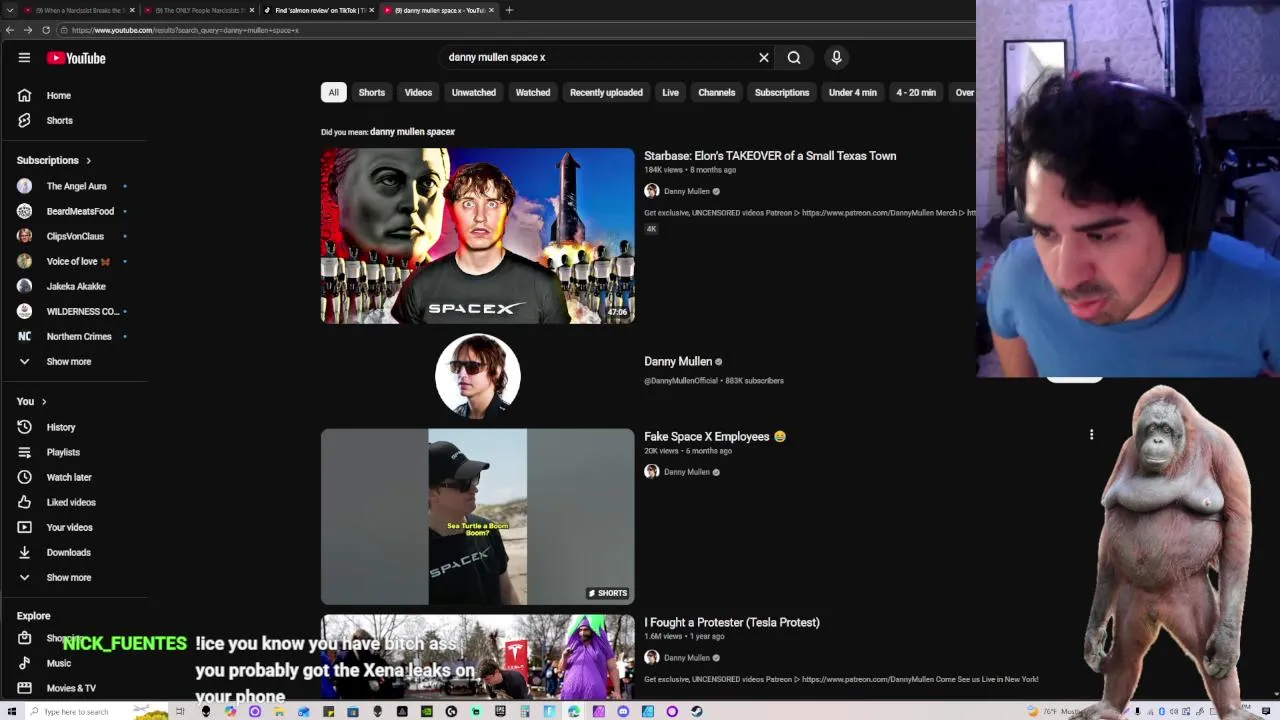Select the Watched filter chip
The image size is (1280, 720).
point(533,92)
